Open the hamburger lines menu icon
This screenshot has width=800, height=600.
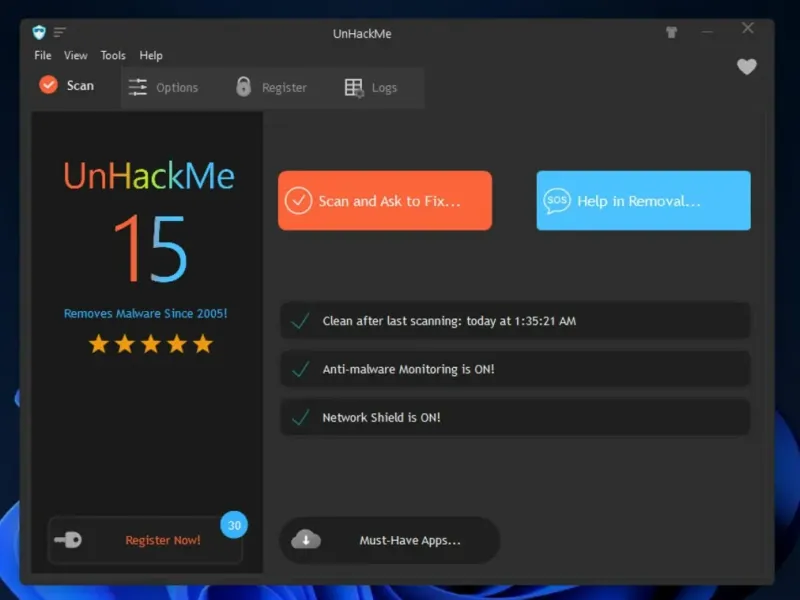tap(60, 32)
